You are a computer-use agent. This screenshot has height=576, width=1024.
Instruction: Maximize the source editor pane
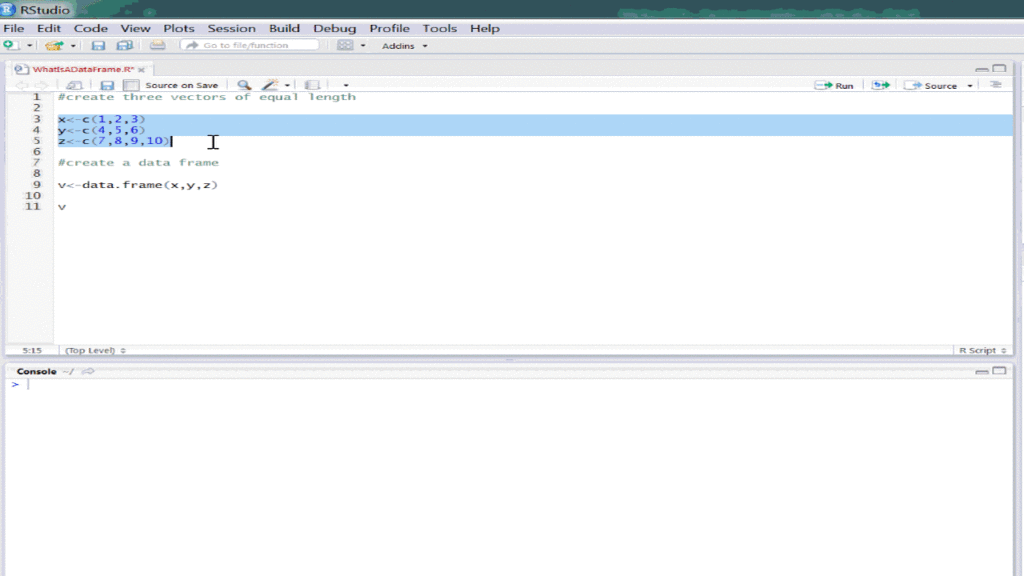click(999, 69)
